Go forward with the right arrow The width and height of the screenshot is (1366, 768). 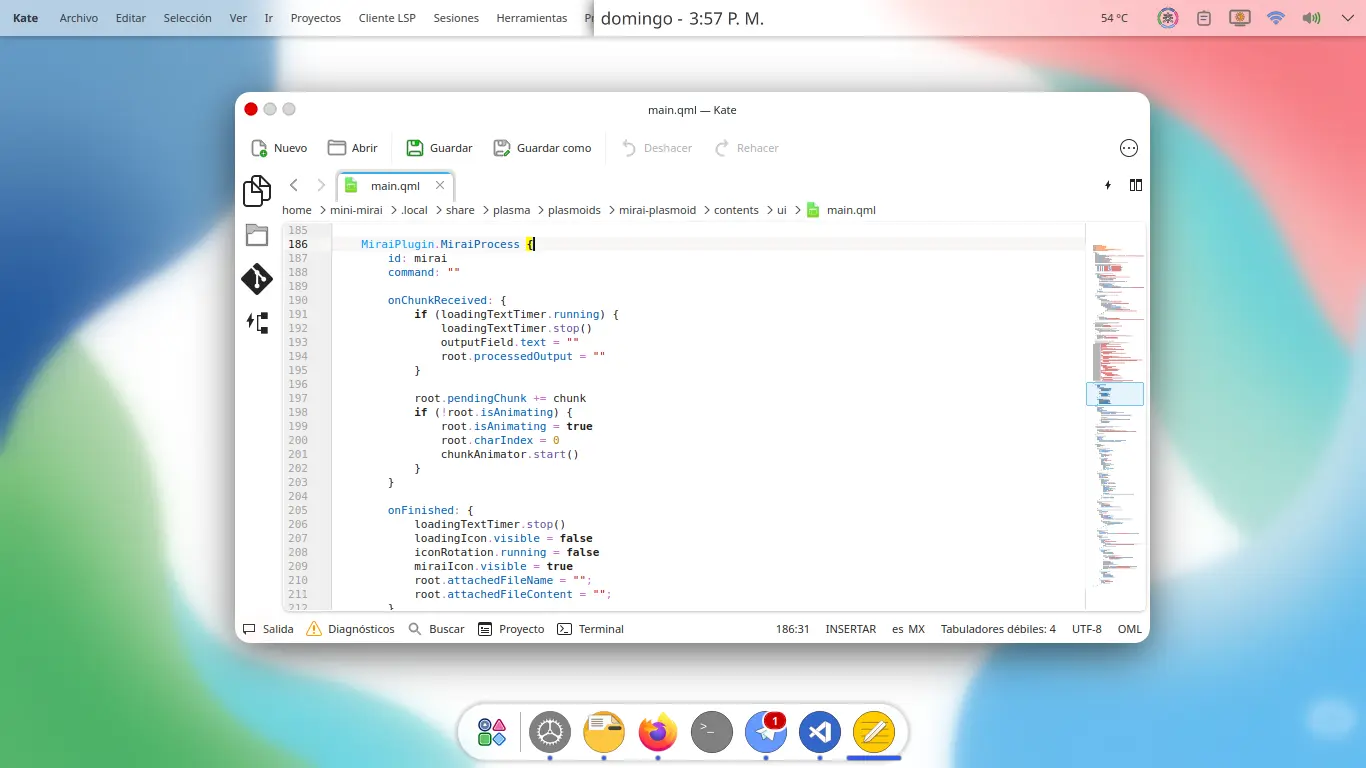click(321, 185)
